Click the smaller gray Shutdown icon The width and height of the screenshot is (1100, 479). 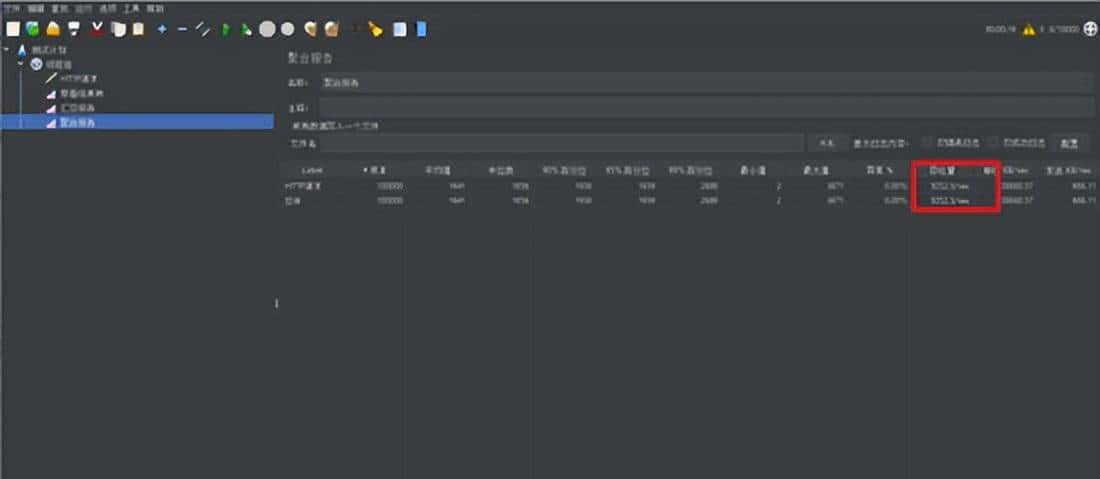pos(288,29)
